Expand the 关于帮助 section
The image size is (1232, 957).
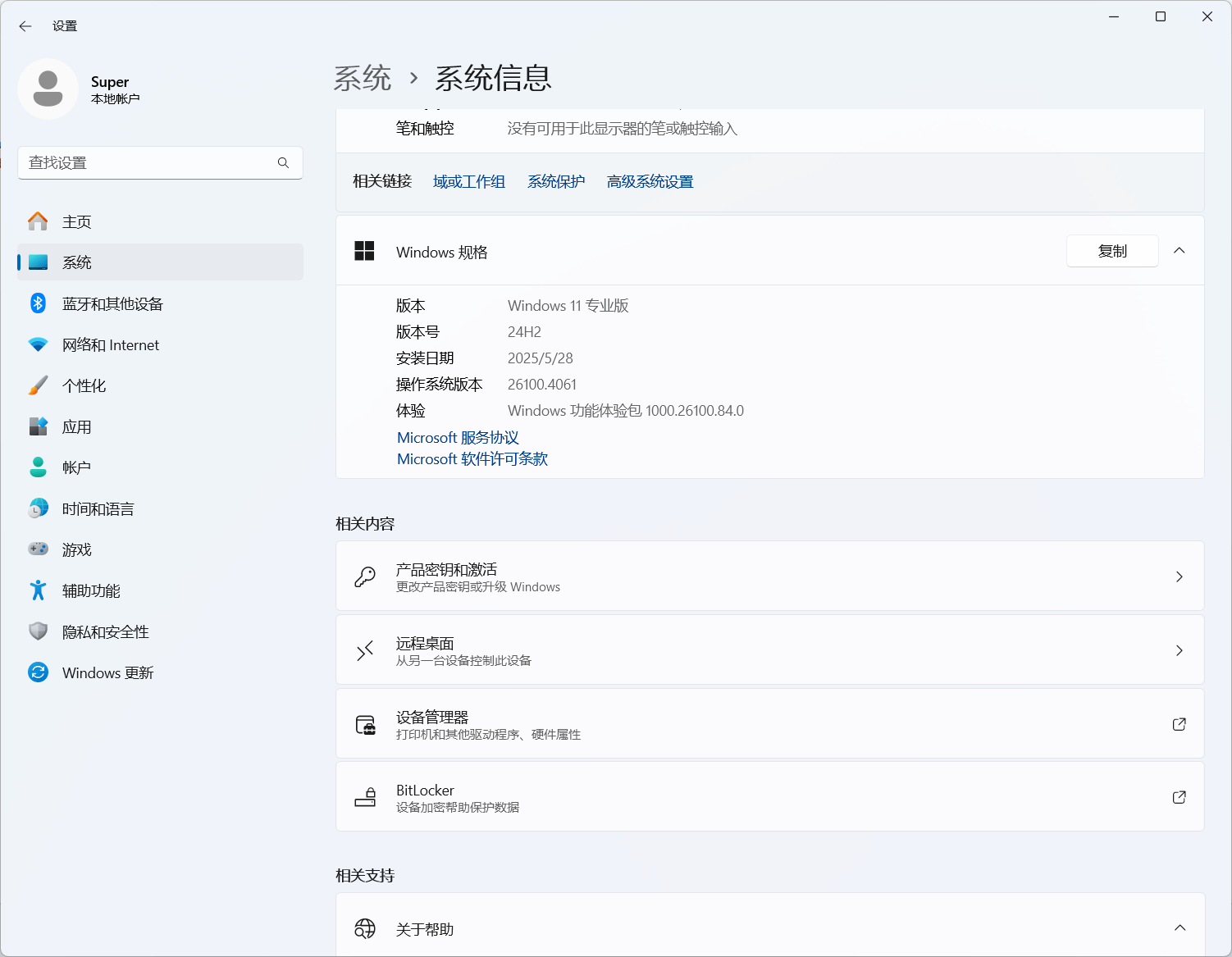(1180, 927)
